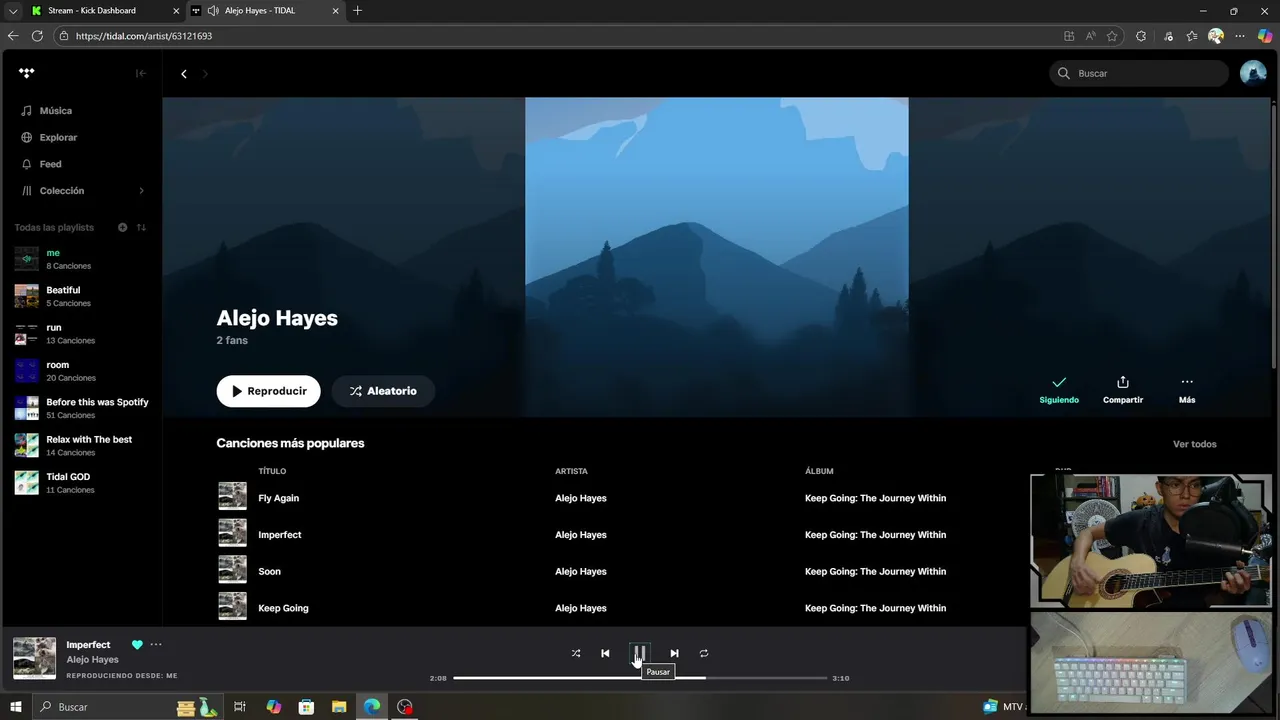Open now-playing track options dots

point(156,645)
